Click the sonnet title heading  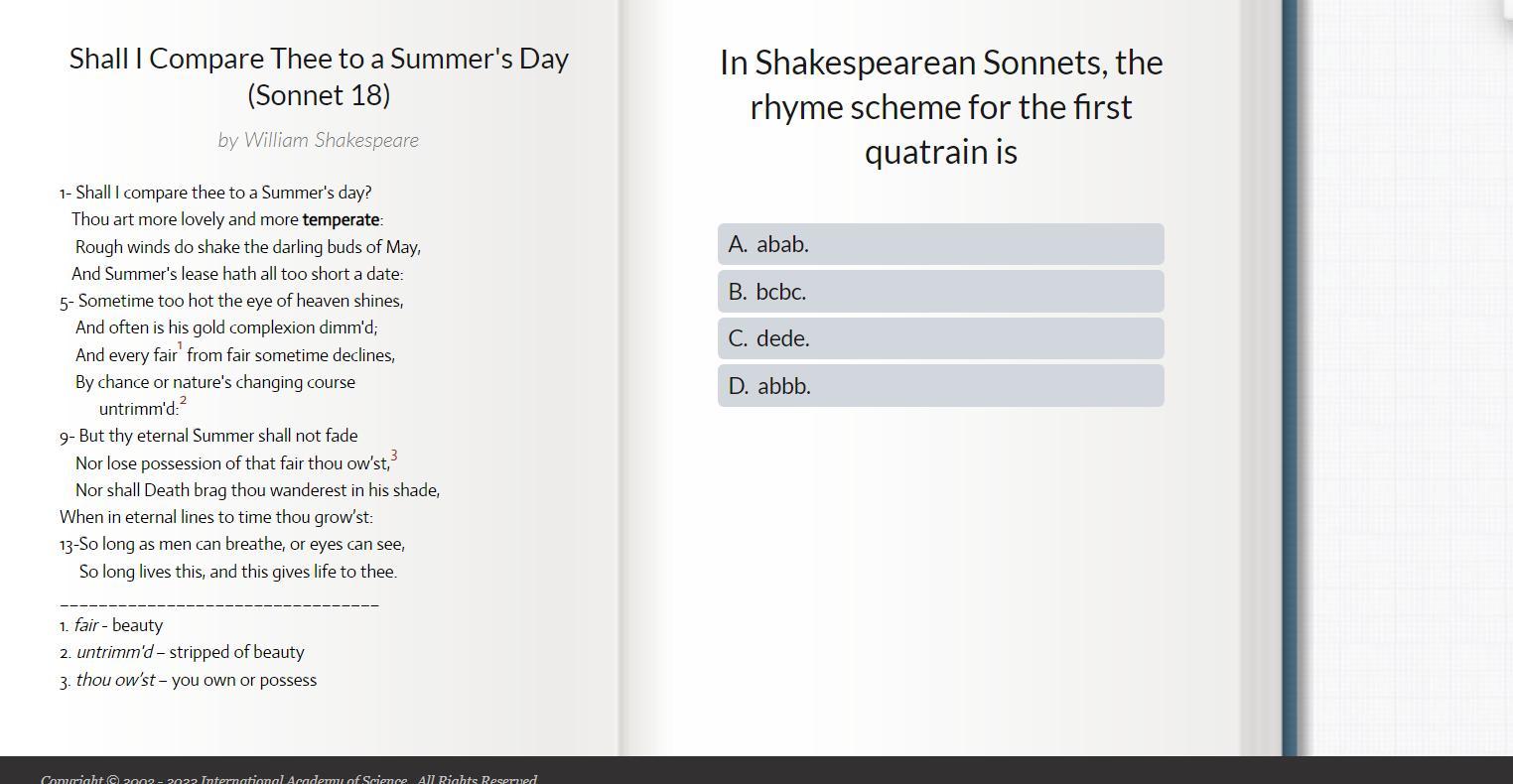click(319, 76)
